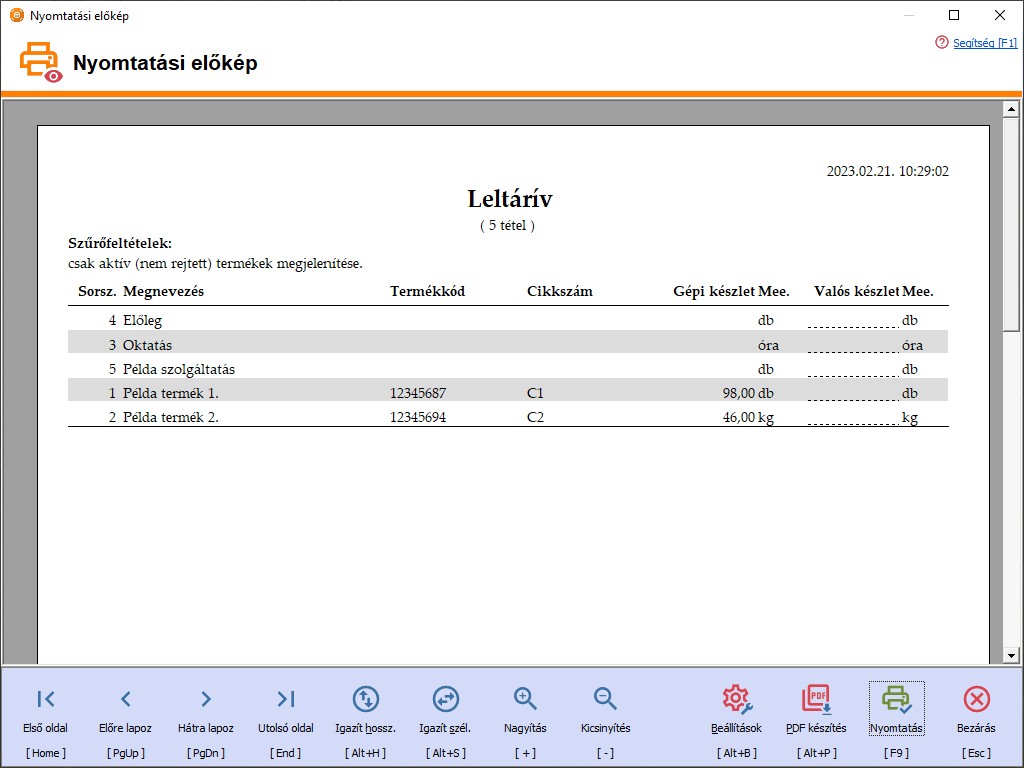Zoom out with the Kicsinyítés magnifier
The width and height of the screenshot is (1024, 768).
click(604, 699)
